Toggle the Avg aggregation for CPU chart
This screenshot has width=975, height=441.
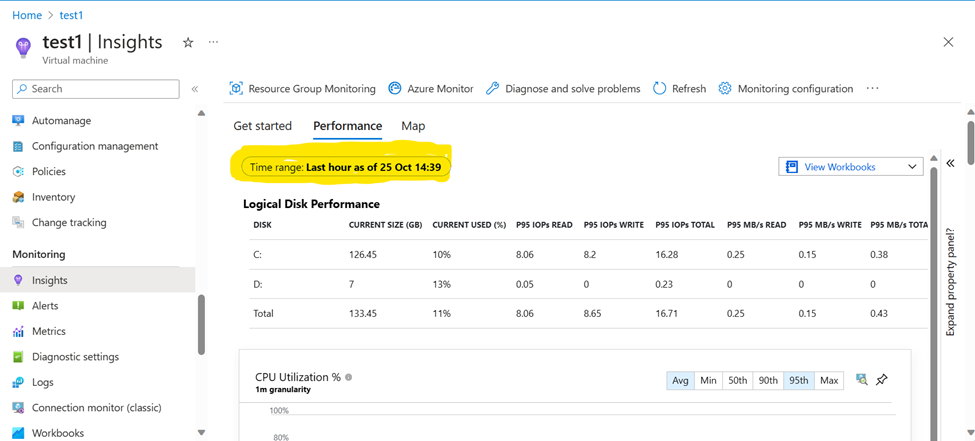680,381
